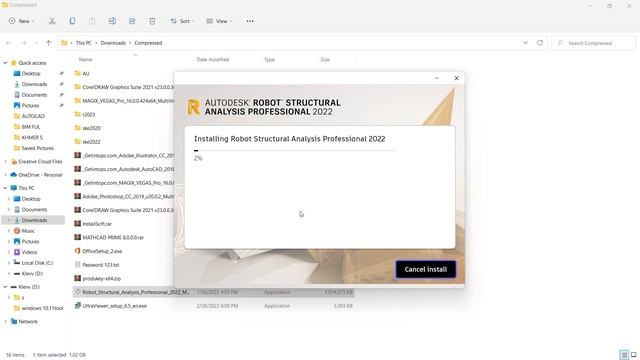The height and width of the screenshot is (360, 640).
Task: Sort by Type column header
Action: 269,60
